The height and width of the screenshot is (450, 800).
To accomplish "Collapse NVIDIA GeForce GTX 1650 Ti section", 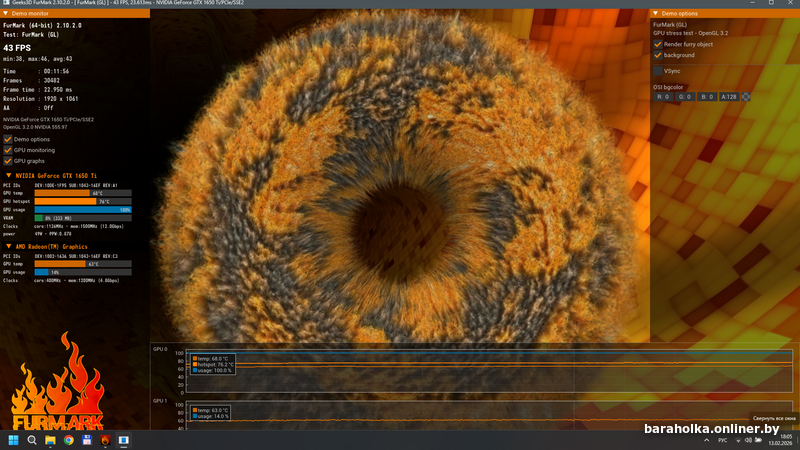I will click(9, 176).
